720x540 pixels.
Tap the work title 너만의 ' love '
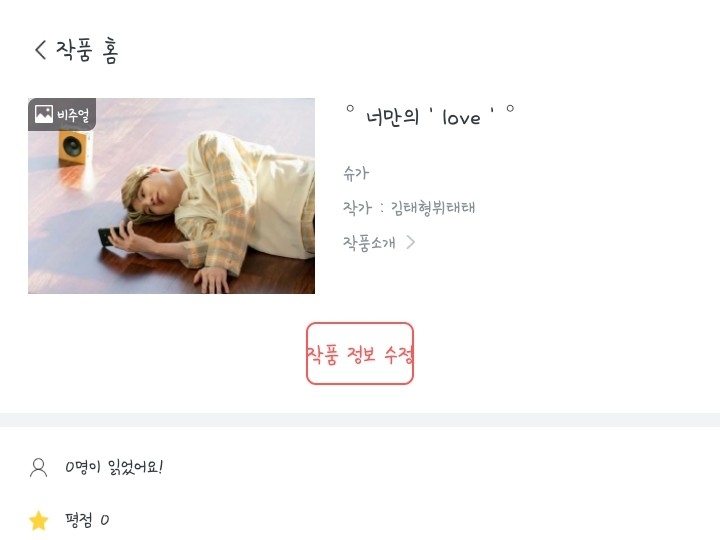click(430, 117)
